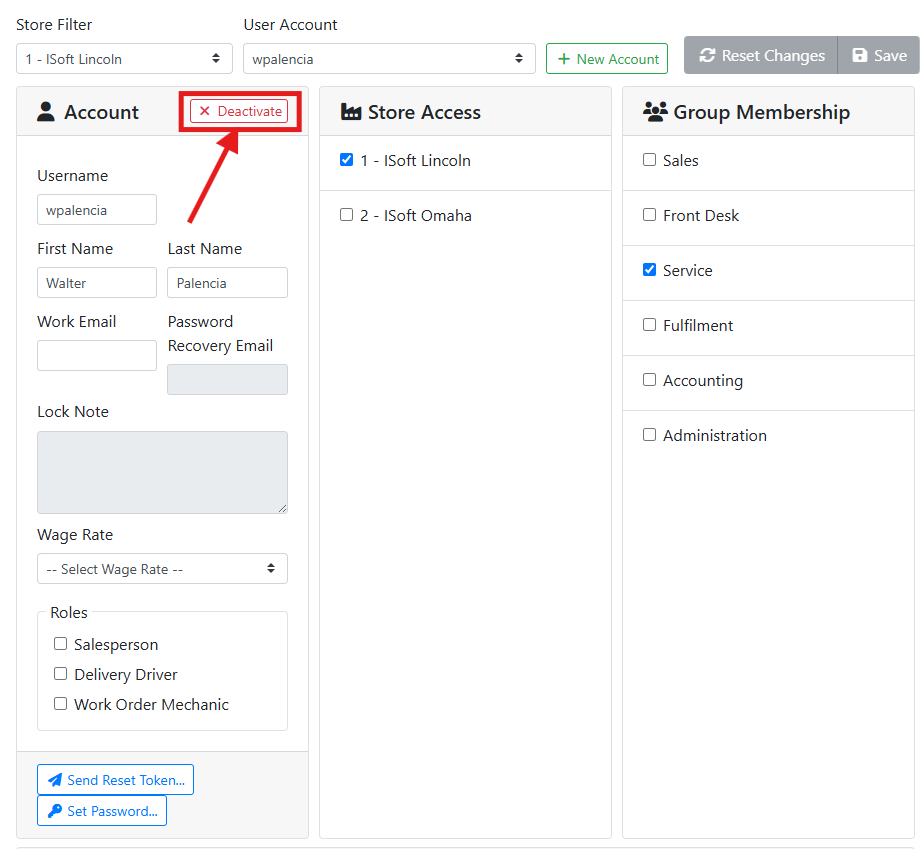920x849 pixels.
Task: Click the Store Access factory icon
Action: pyautogui.click(x=350, y=112)
